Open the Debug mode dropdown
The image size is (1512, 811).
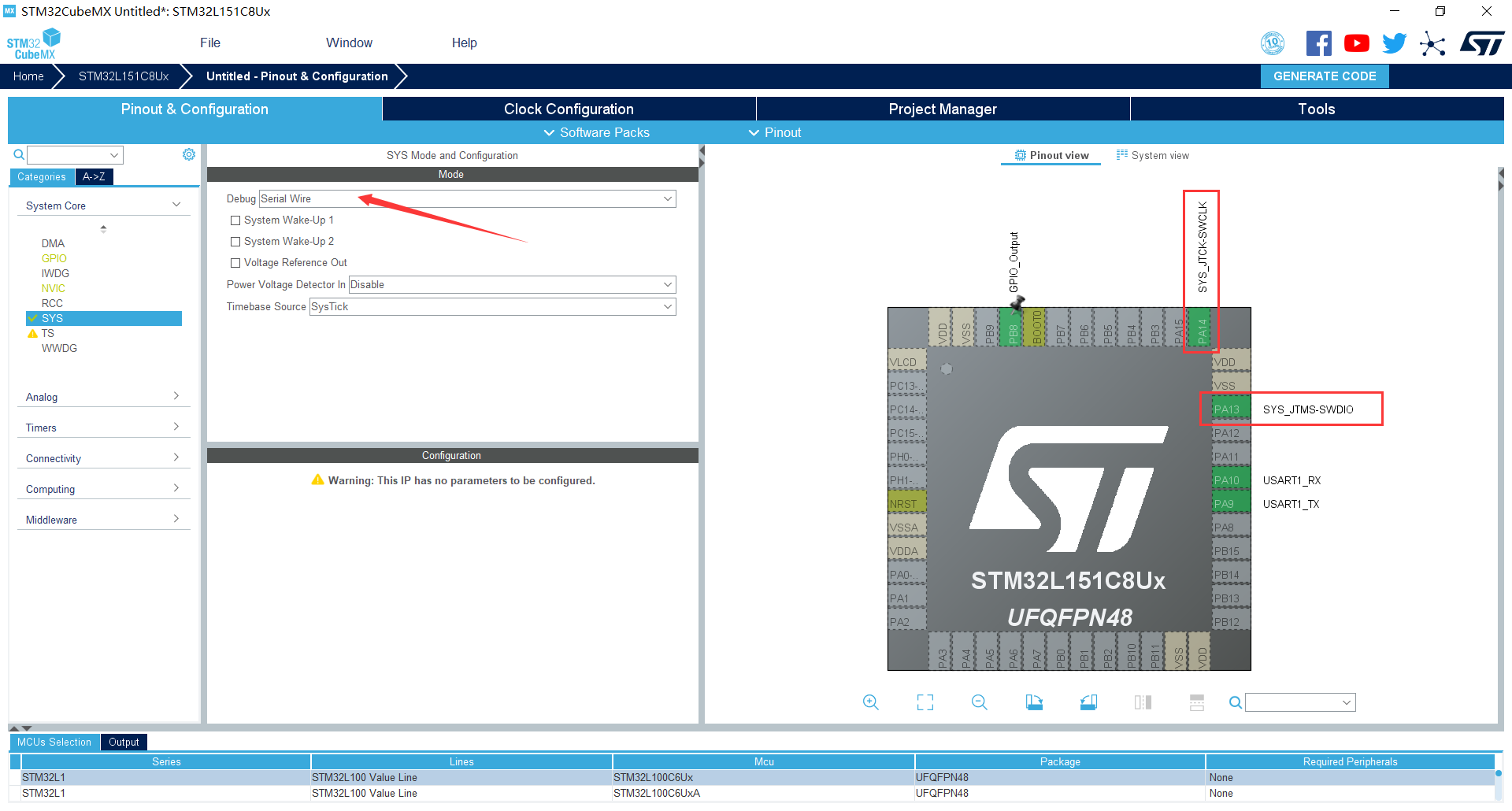[467, 199]
